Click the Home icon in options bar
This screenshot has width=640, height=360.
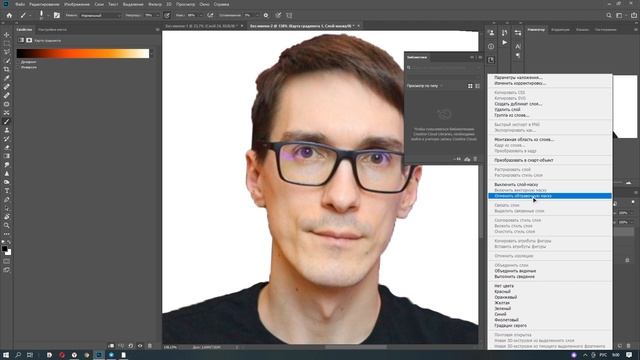tap(9, 16)
